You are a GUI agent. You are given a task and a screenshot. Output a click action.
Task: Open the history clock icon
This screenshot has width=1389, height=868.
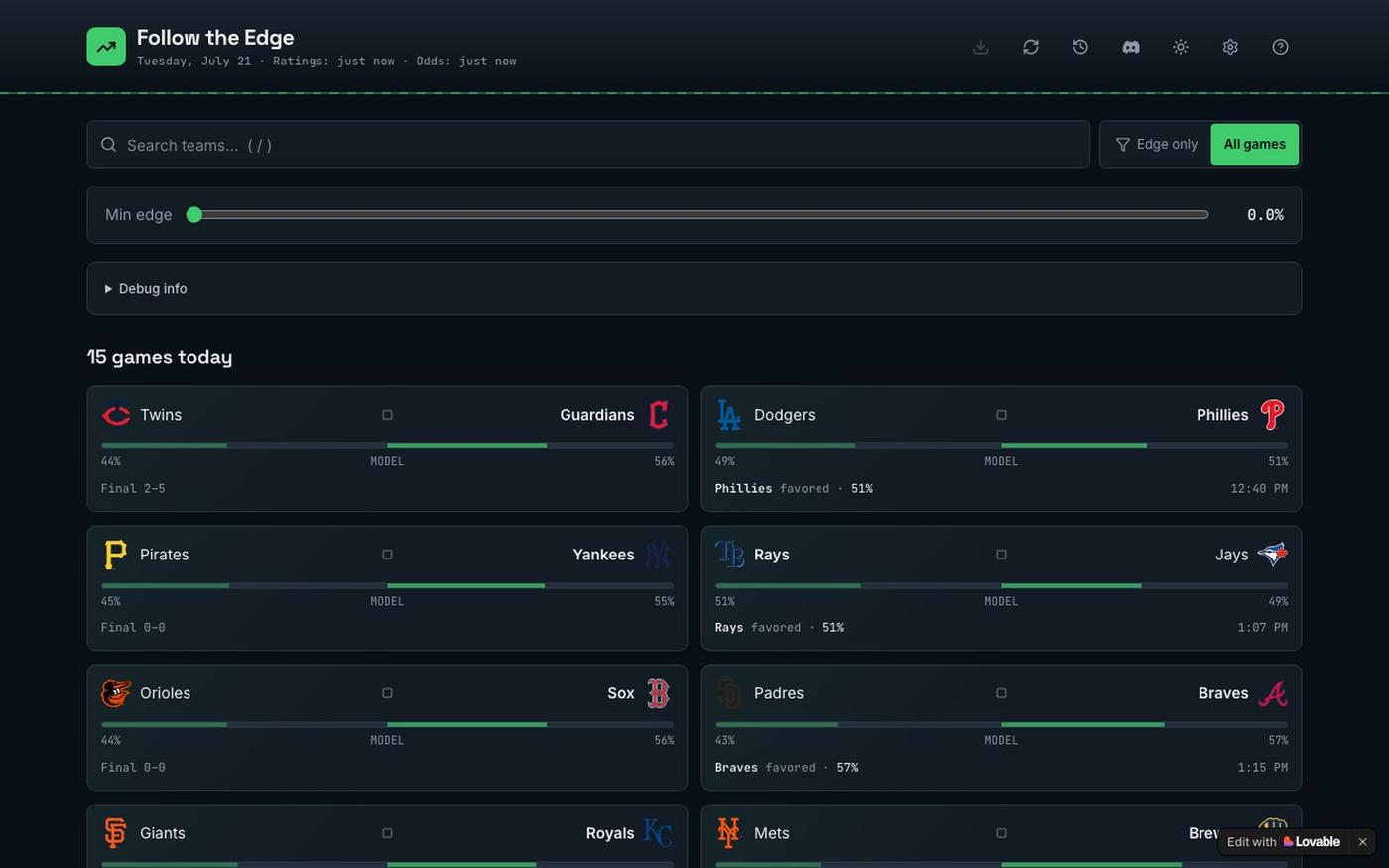1080,47
